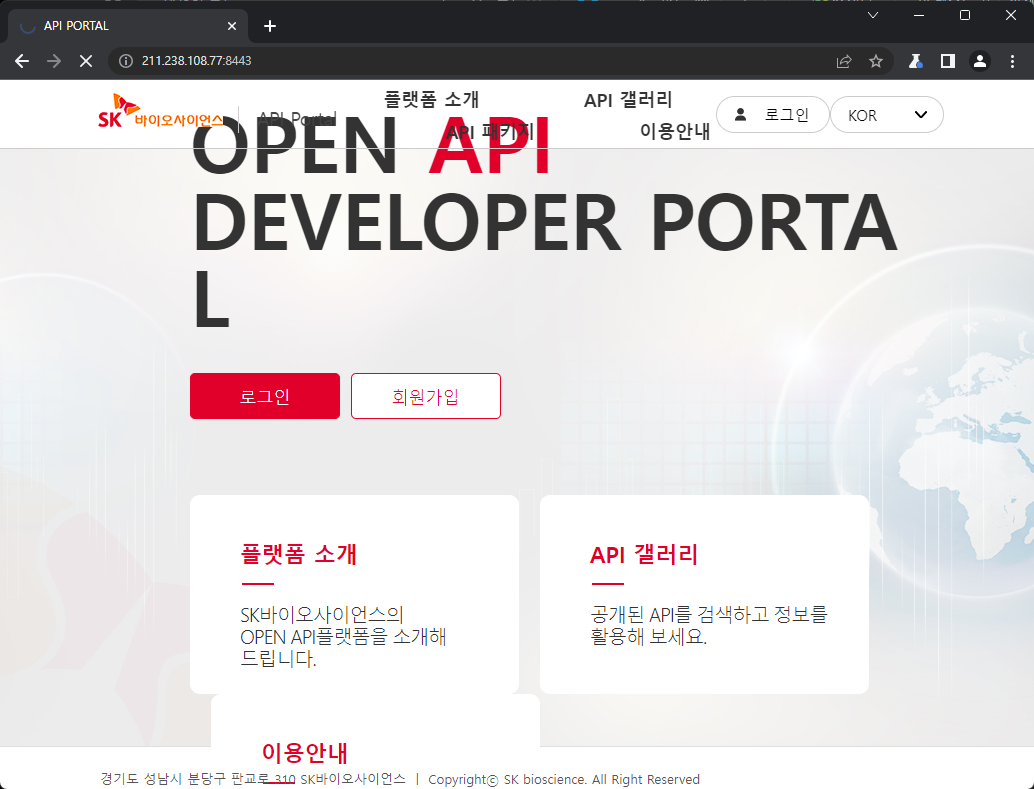
Task: Select 이용안내 in the top navigation
Action: (675, 131)
